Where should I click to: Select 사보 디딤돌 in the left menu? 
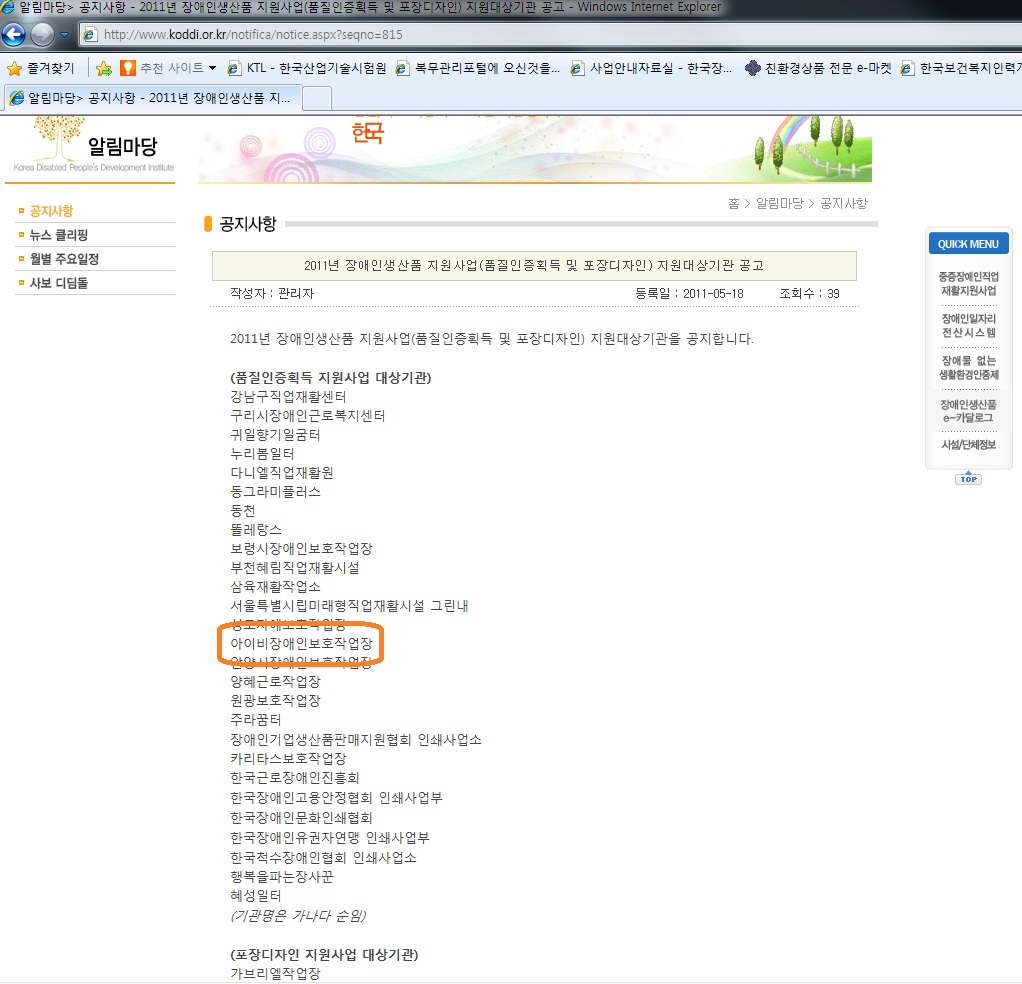click(x=59, y=283)
